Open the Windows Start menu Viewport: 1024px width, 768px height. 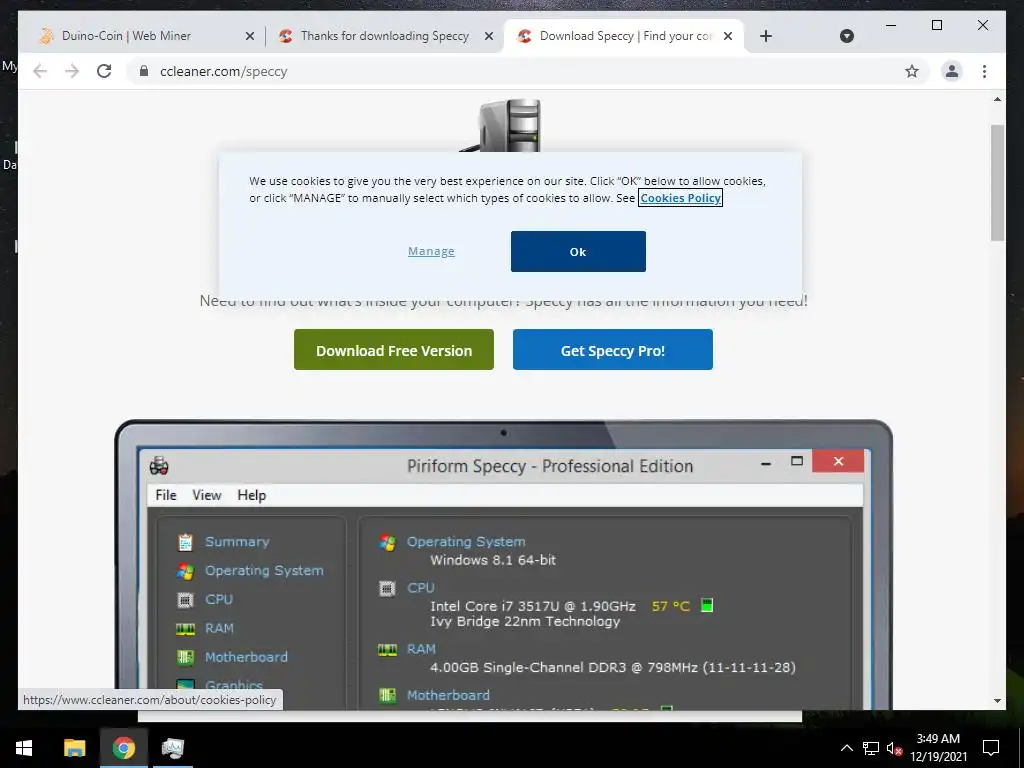[x=24, y=748]
